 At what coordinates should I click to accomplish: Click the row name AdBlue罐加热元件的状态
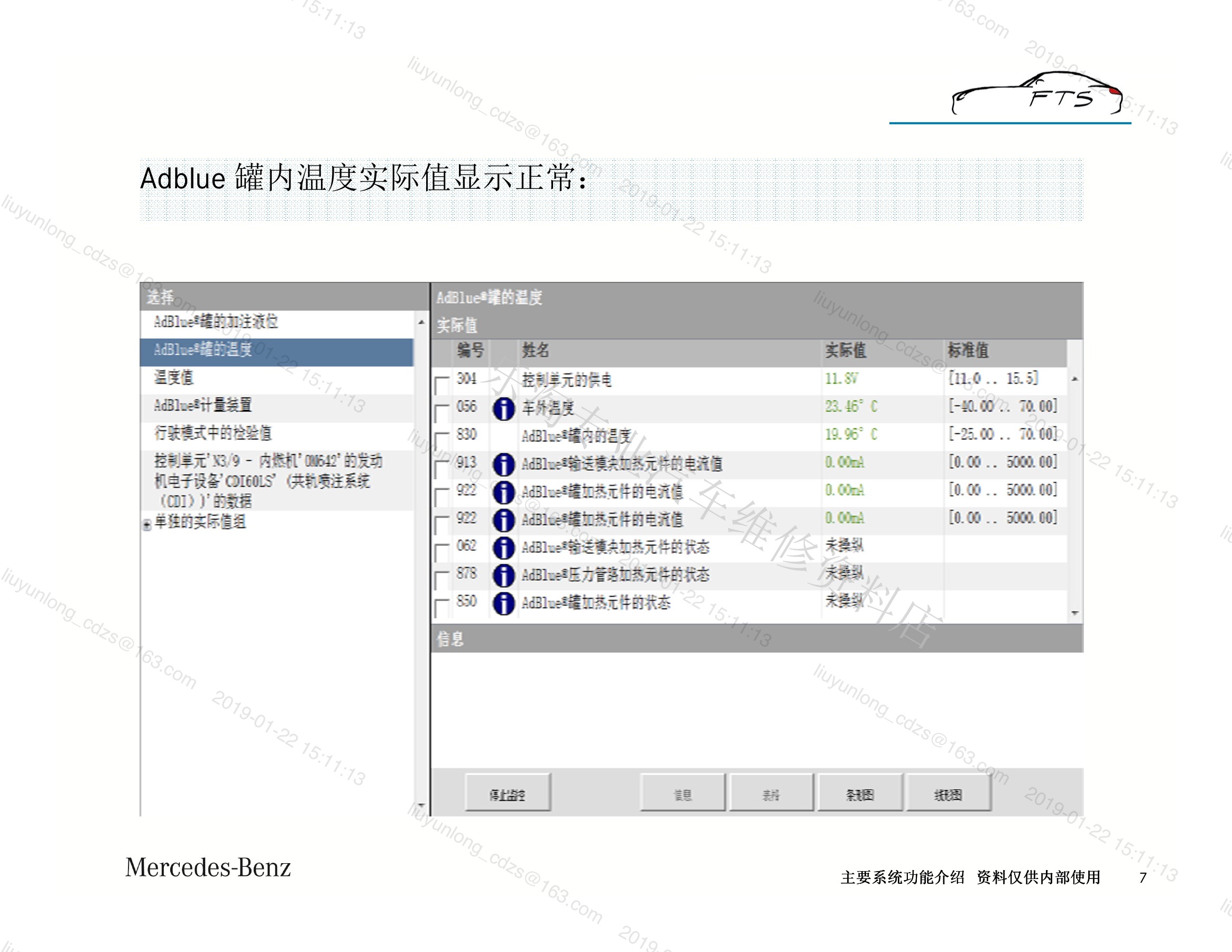[596, 603]
